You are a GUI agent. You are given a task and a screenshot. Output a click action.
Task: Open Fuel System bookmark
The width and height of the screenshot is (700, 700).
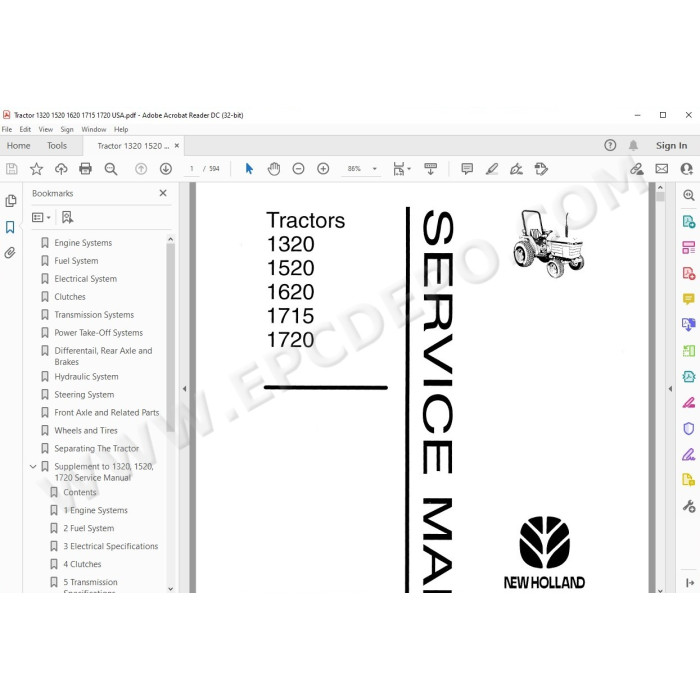pos(76,261)
